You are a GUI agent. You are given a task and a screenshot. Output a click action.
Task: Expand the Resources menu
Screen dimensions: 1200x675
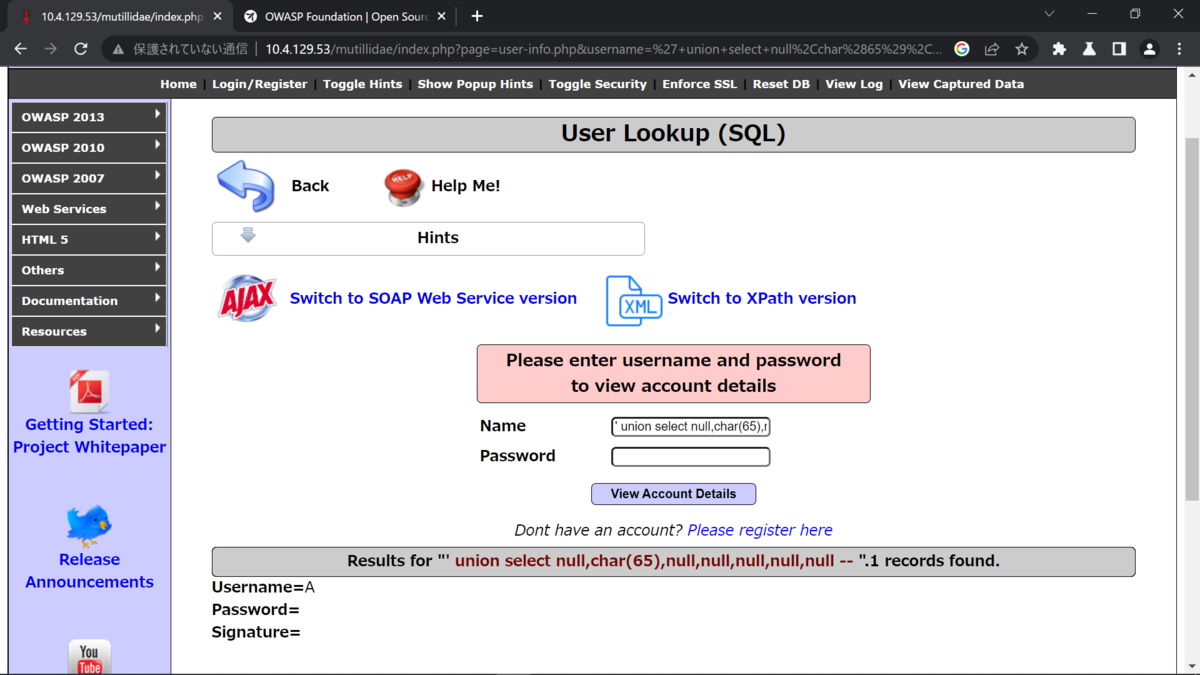click(89, 331)
